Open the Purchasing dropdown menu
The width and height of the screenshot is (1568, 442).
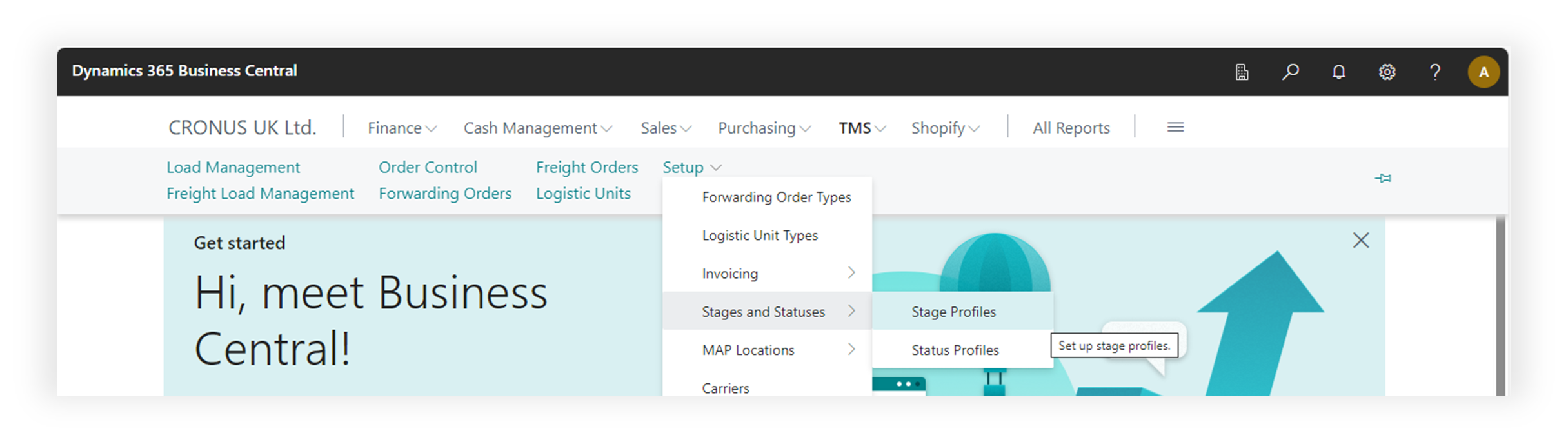764,128
